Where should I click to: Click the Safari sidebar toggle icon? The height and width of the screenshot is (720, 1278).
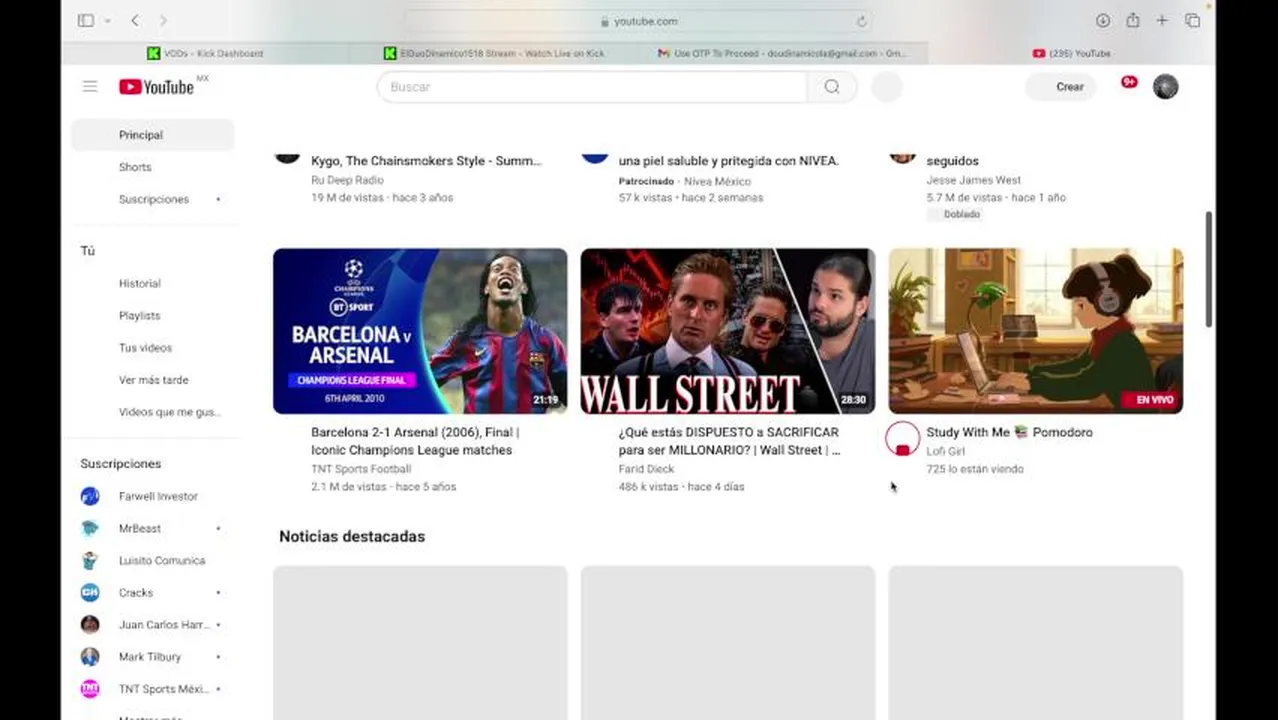pyautogui.click(x=86, y=20)
